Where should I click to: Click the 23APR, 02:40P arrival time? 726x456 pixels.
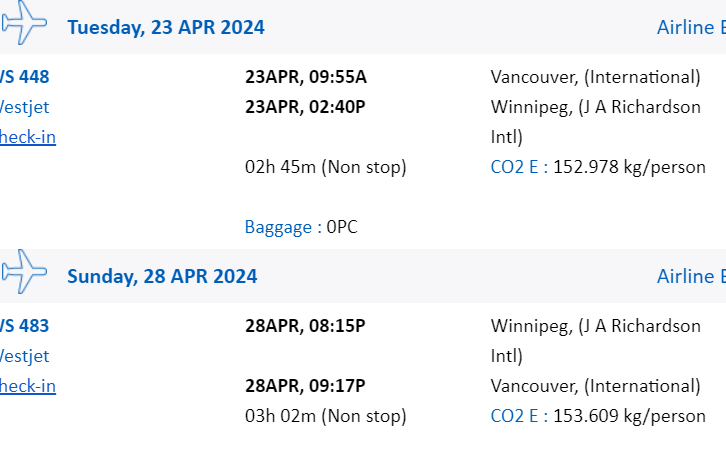pyautogui.click(x=305, y=107)
